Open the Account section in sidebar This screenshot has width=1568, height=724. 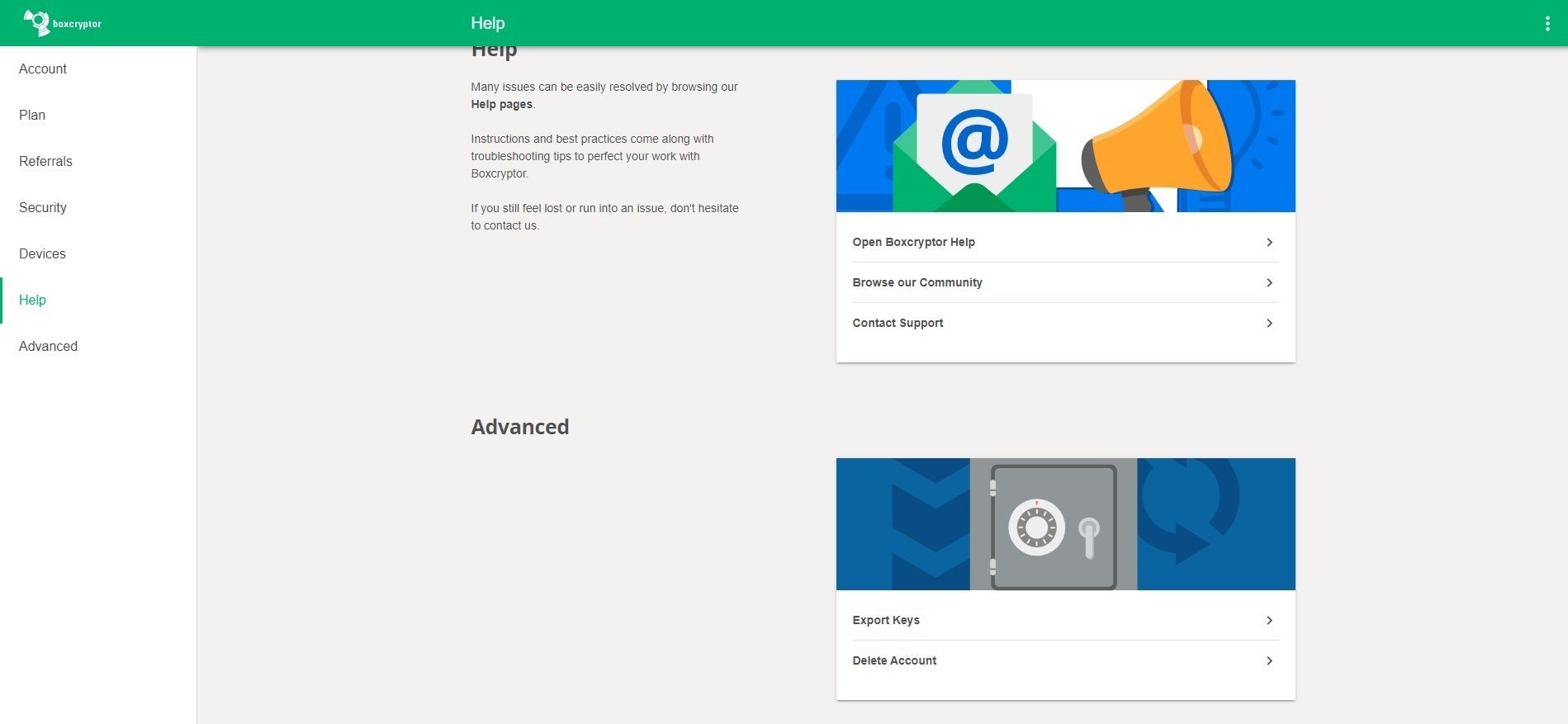98,69
